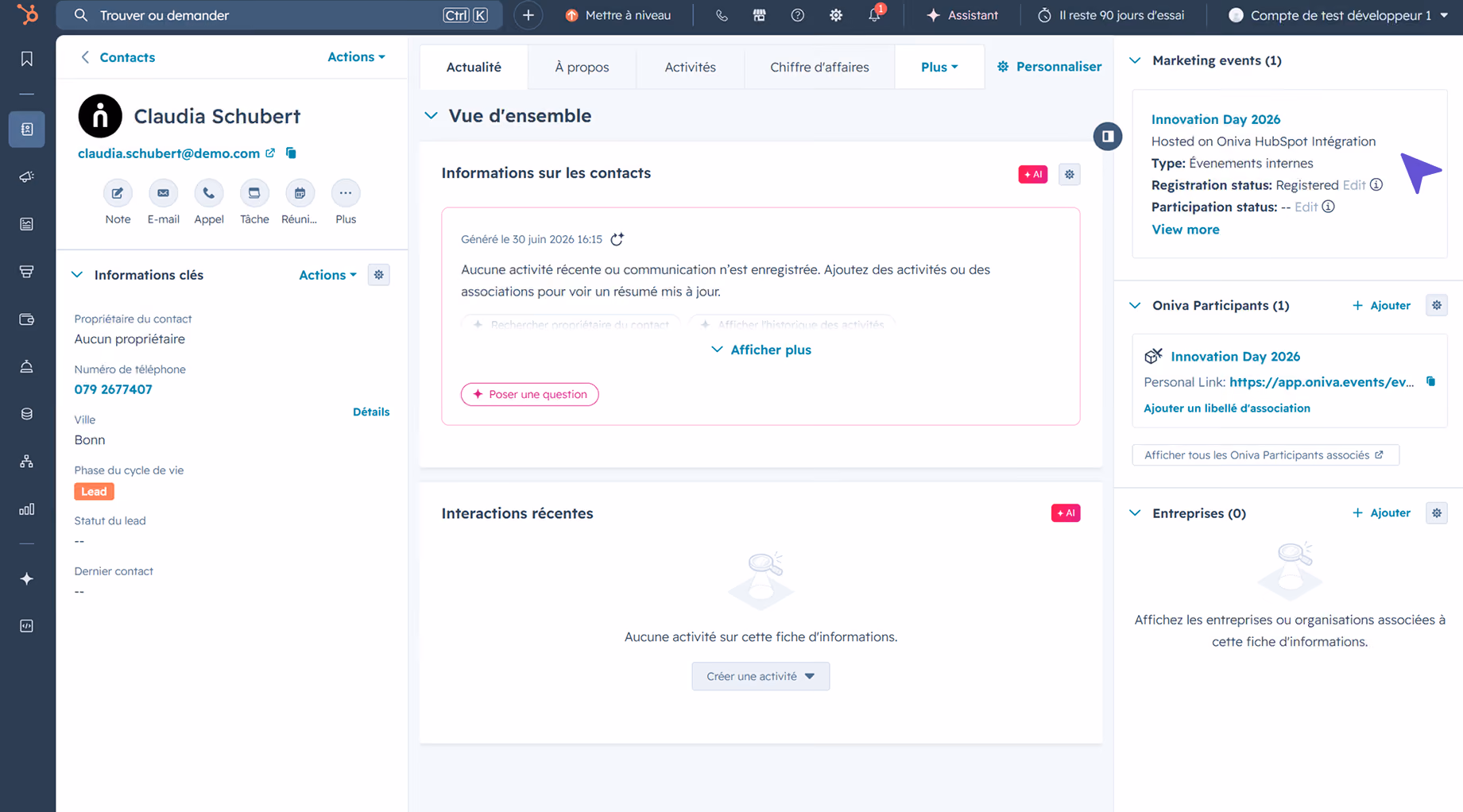Viewport: 1463px width, 812px height.
Task: Create a task with the Tâche icon
Action: (254, 193)
